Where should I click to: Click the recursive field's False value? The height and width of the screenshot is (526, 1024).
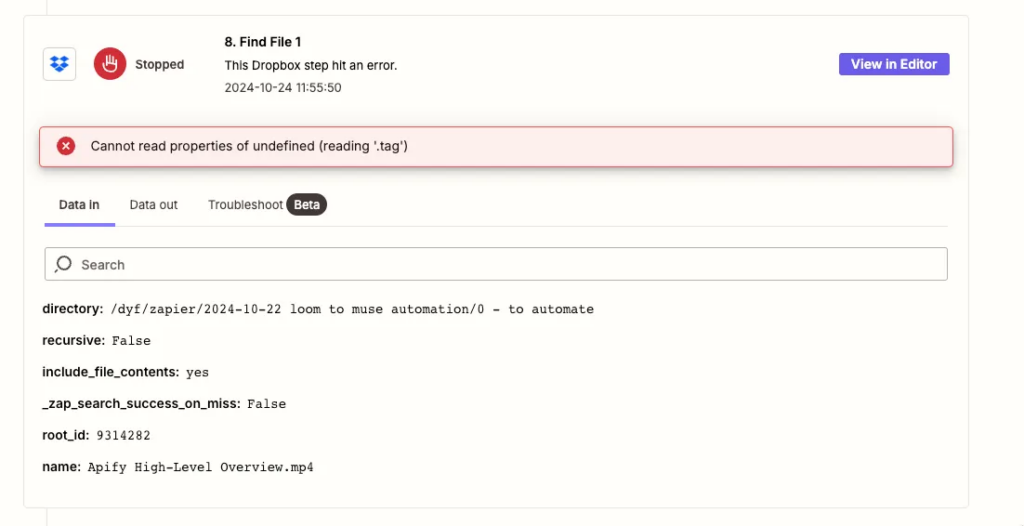pos(131,341)
